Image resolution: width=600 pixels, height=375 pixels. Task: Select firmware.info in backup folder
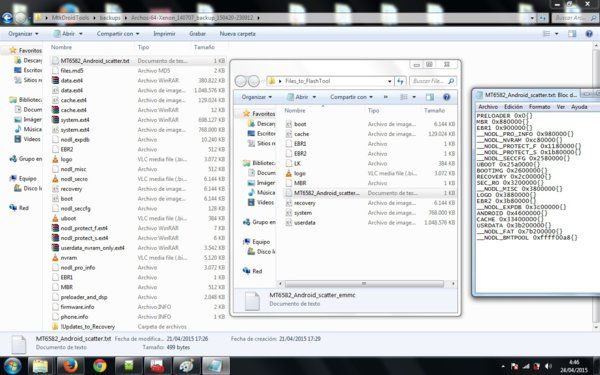pos(77,307)
